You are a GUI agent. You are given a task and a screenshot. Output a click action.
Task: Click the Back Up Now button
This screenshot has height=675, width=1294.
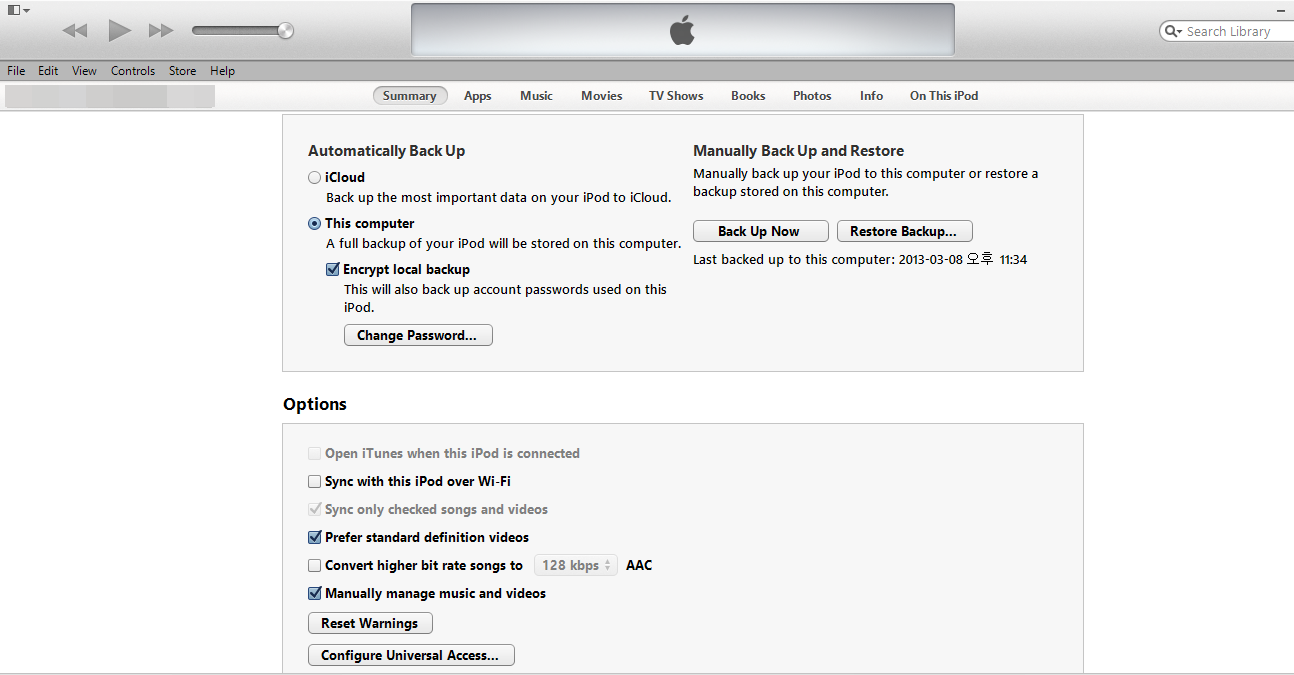[760, 232]
